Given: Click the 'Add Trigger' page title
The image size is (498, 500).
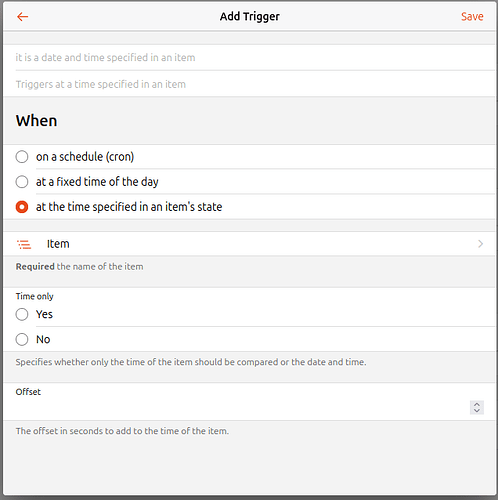Looking at the screenshot, I should [250, 16].
